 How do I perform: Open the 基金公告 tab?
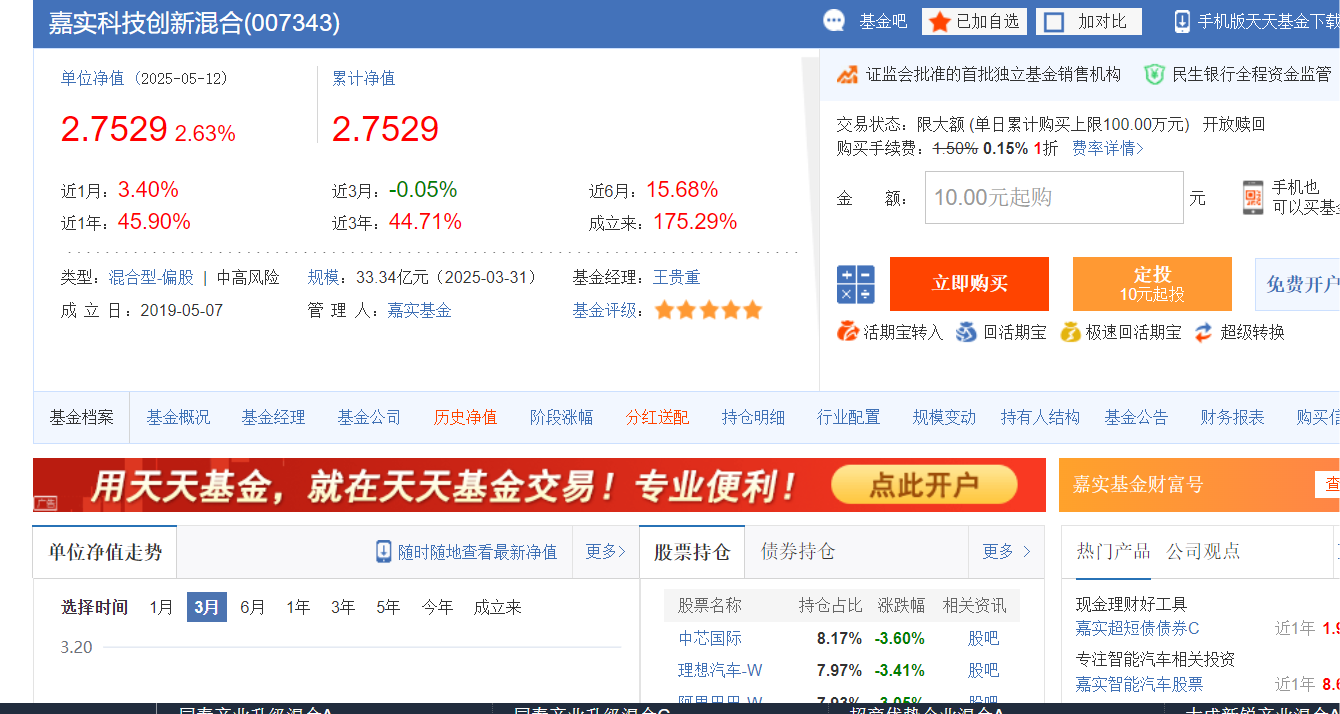(1136, 417)
